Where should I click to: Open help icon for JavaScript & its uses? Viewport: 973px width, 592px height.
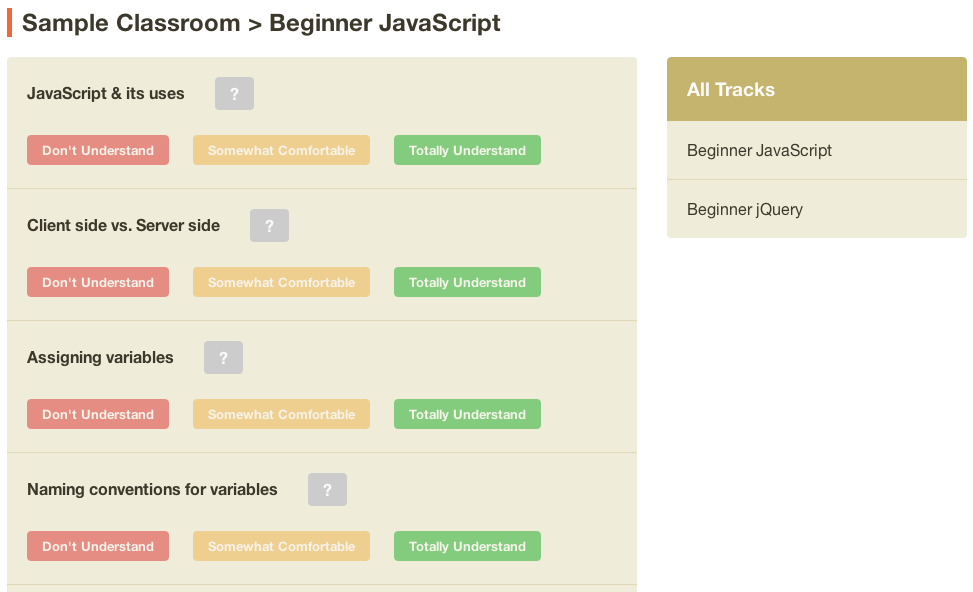coord(235,94)
